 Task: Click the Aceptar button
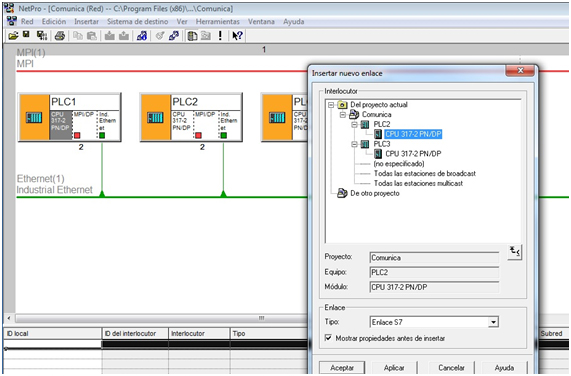342,368
